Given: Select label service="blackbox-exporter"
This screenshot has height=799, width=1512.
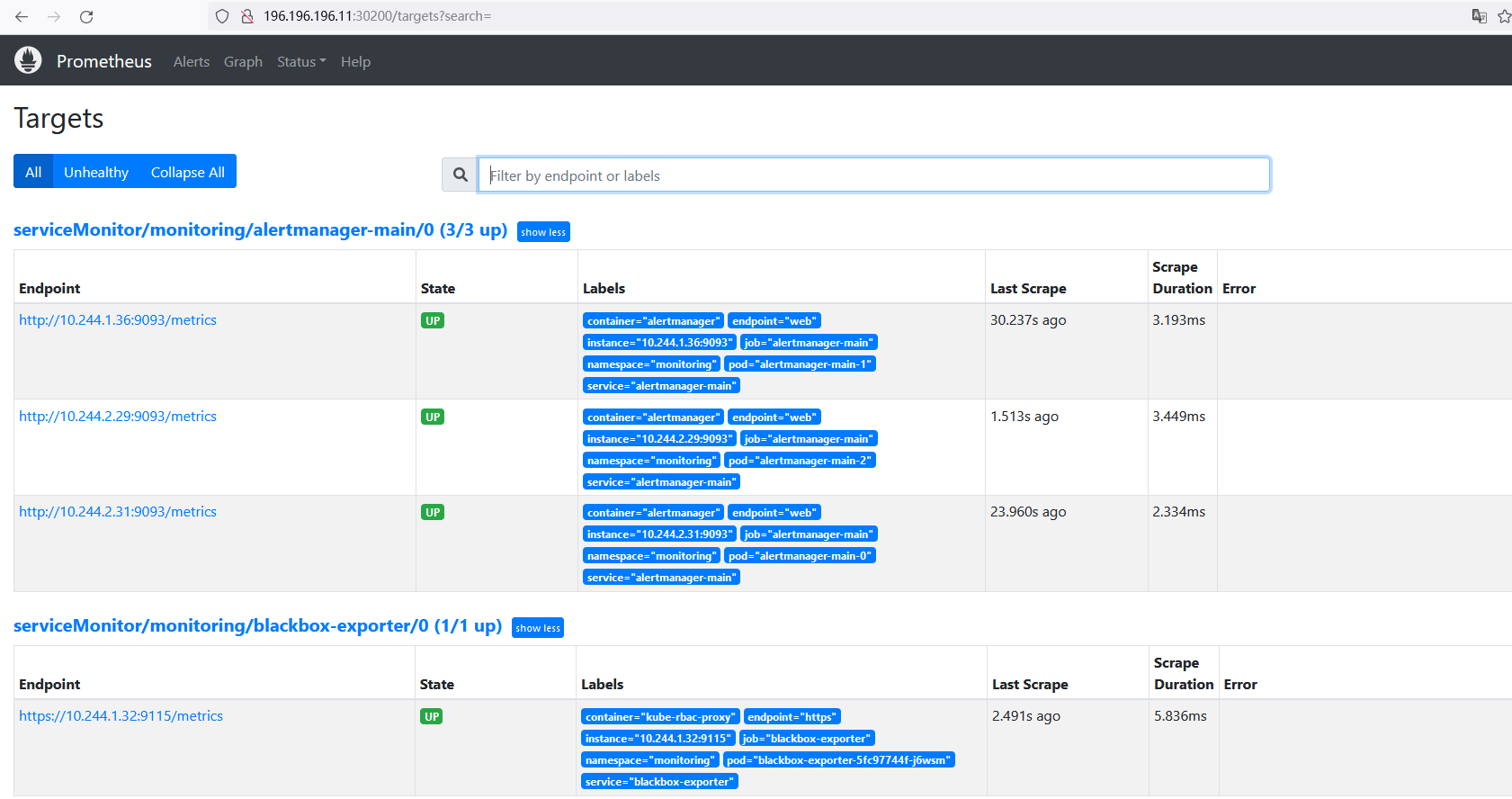Looking at the screenshot, I should click(x=659, y=782).
